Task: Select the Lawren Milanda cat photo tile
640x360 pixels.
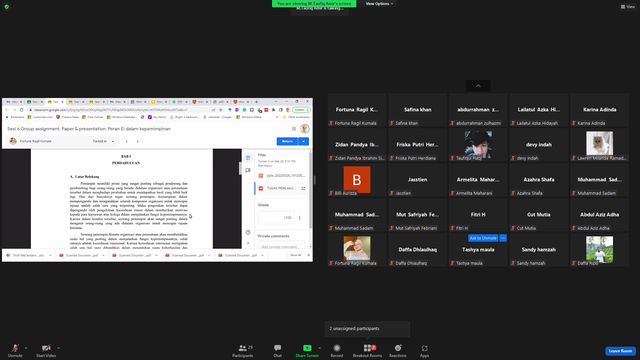Action: coord(600,145)
